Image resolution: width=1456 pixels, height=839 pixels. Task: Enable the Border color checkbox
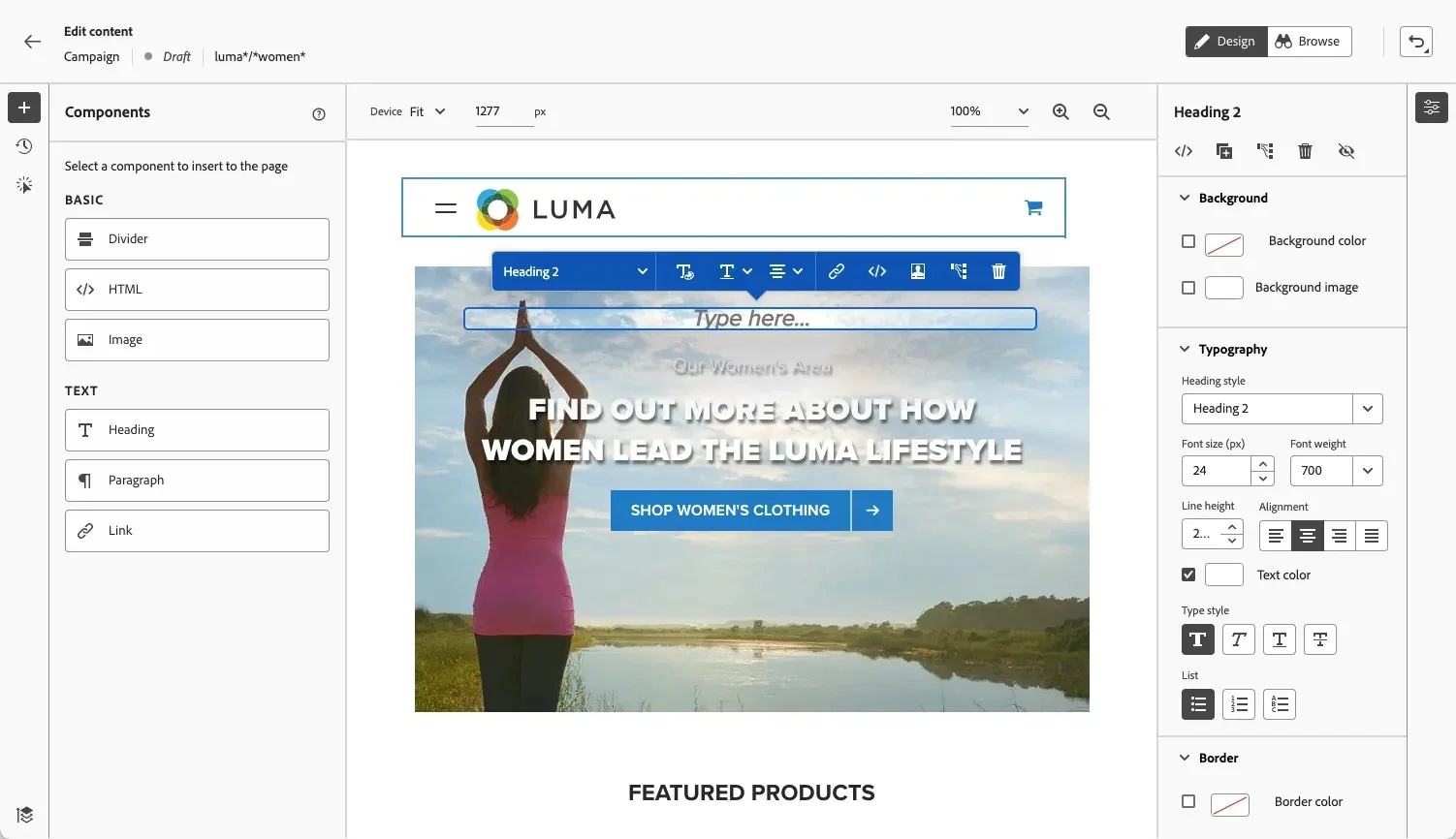click(x=1188, y=801)
